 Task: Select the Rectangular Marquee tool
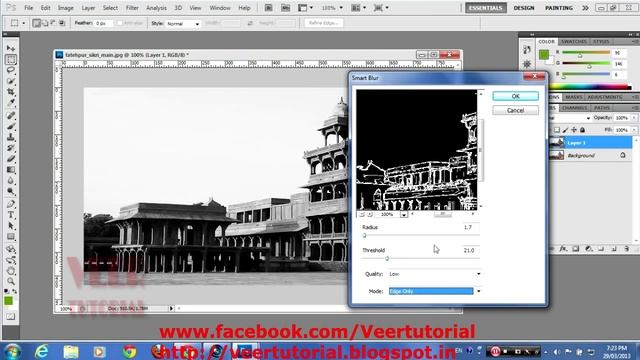point(11,60)
